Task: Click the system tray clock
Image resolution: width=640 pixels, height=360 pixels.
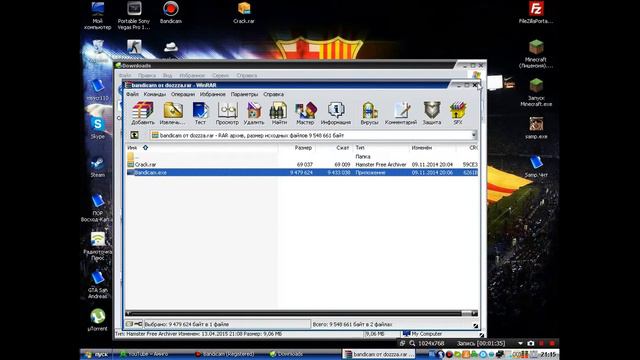Action: [548, 354]
